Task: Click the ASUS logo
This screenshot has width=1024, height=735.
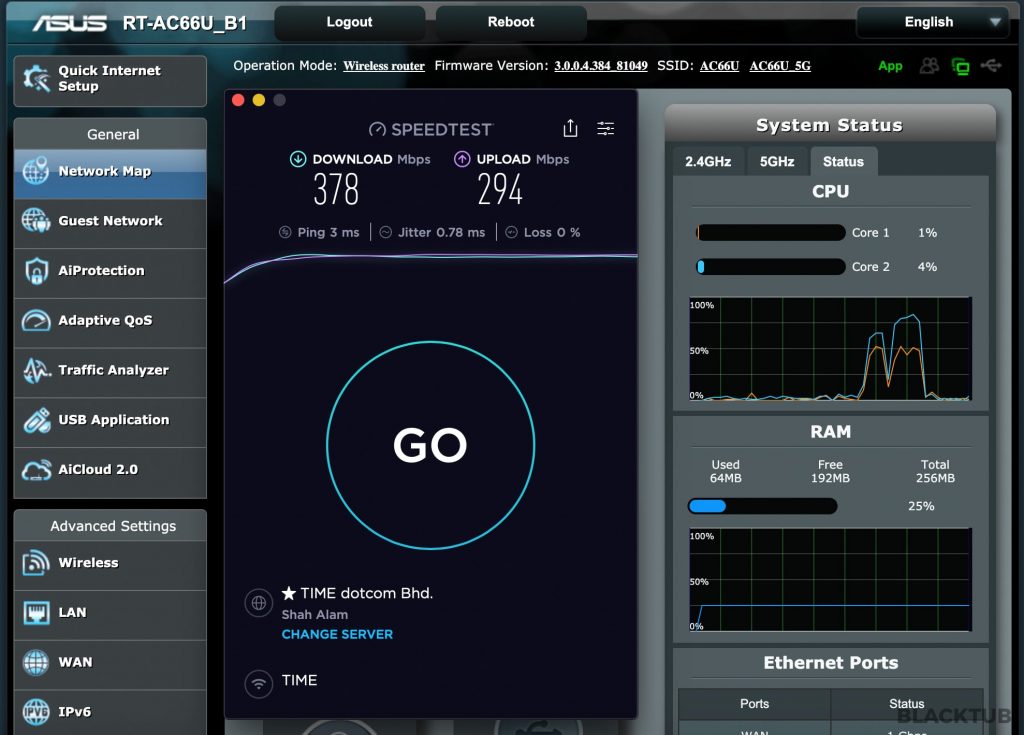Action: click(x=69, y=24)
